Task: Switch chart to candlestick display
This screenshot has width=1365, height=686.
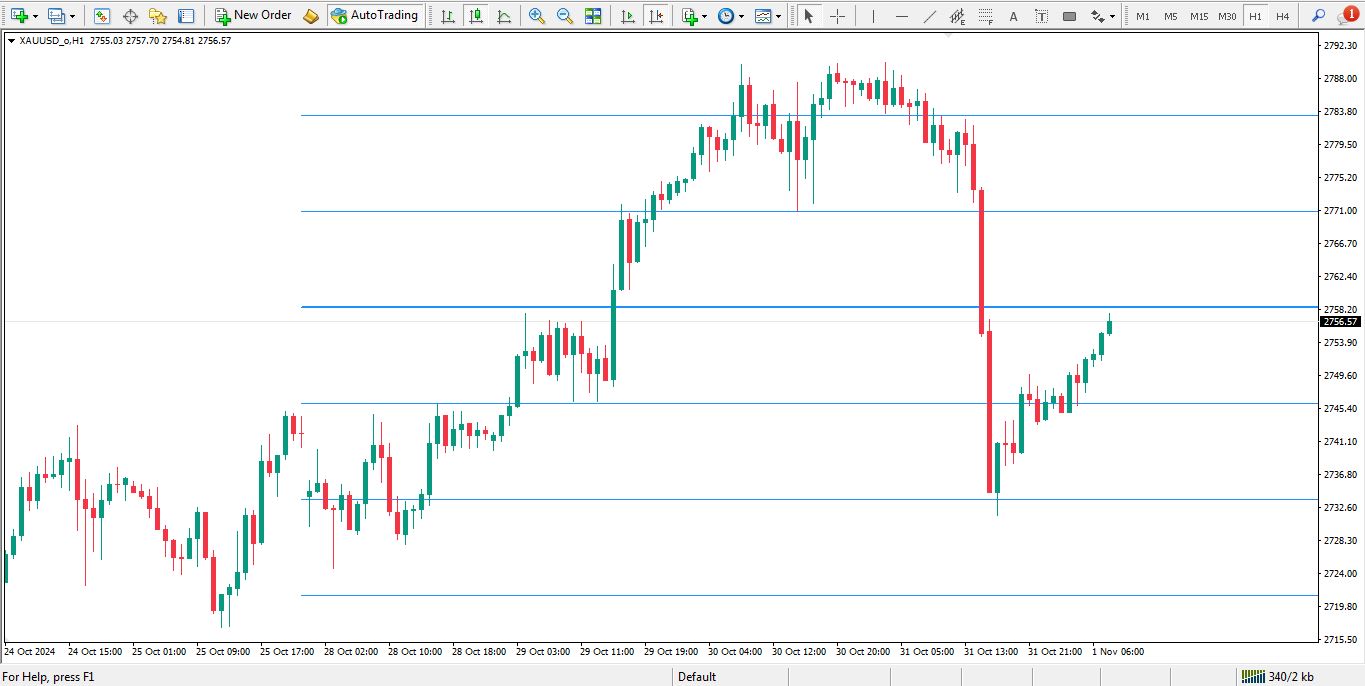Action: click(476, 16)
